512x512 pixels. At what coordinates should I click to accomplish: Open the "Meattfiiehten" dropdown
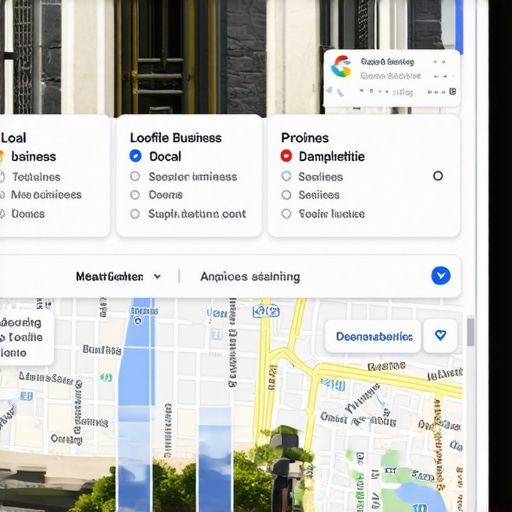coord(118,276)
